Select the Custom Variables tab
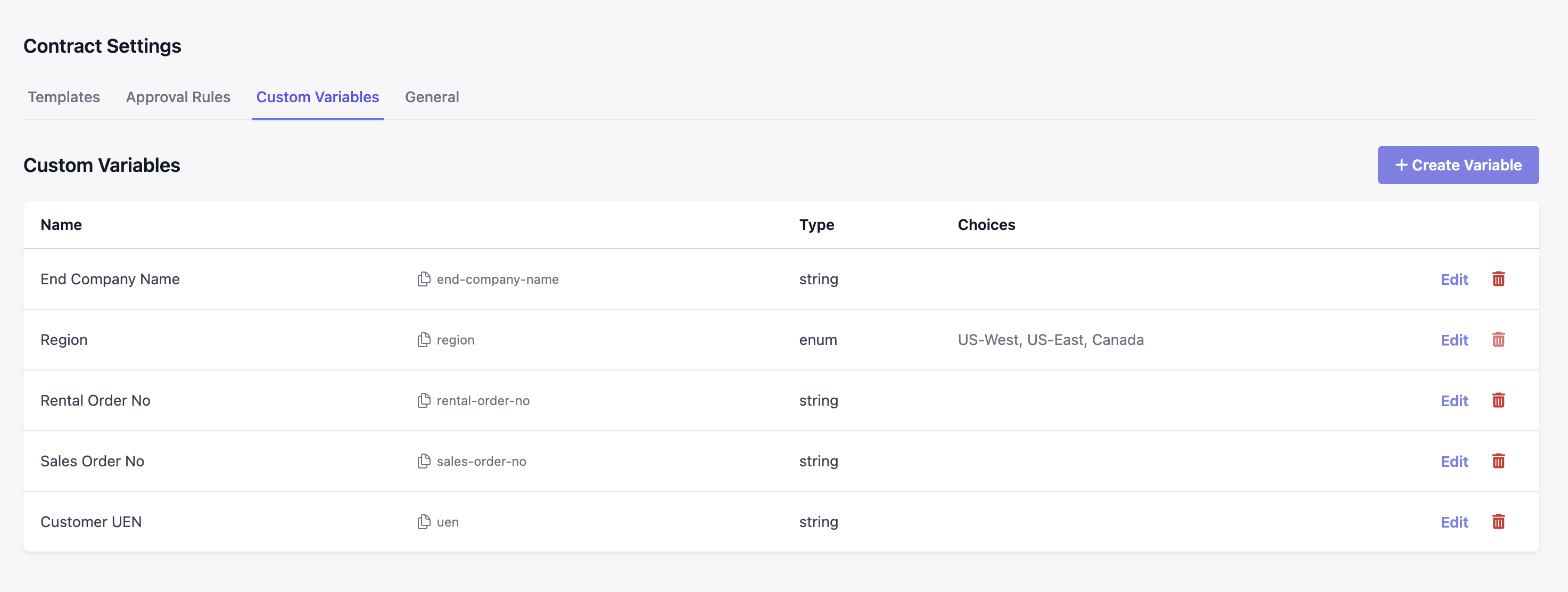The image size is (1568, 592). pyautogui.click(x=317, y=97)
